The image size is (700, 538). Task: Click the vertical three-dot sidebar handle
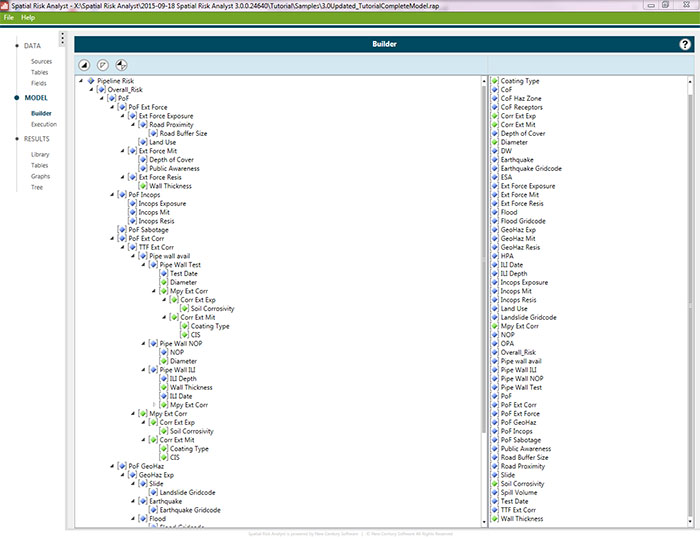[62, 39]
